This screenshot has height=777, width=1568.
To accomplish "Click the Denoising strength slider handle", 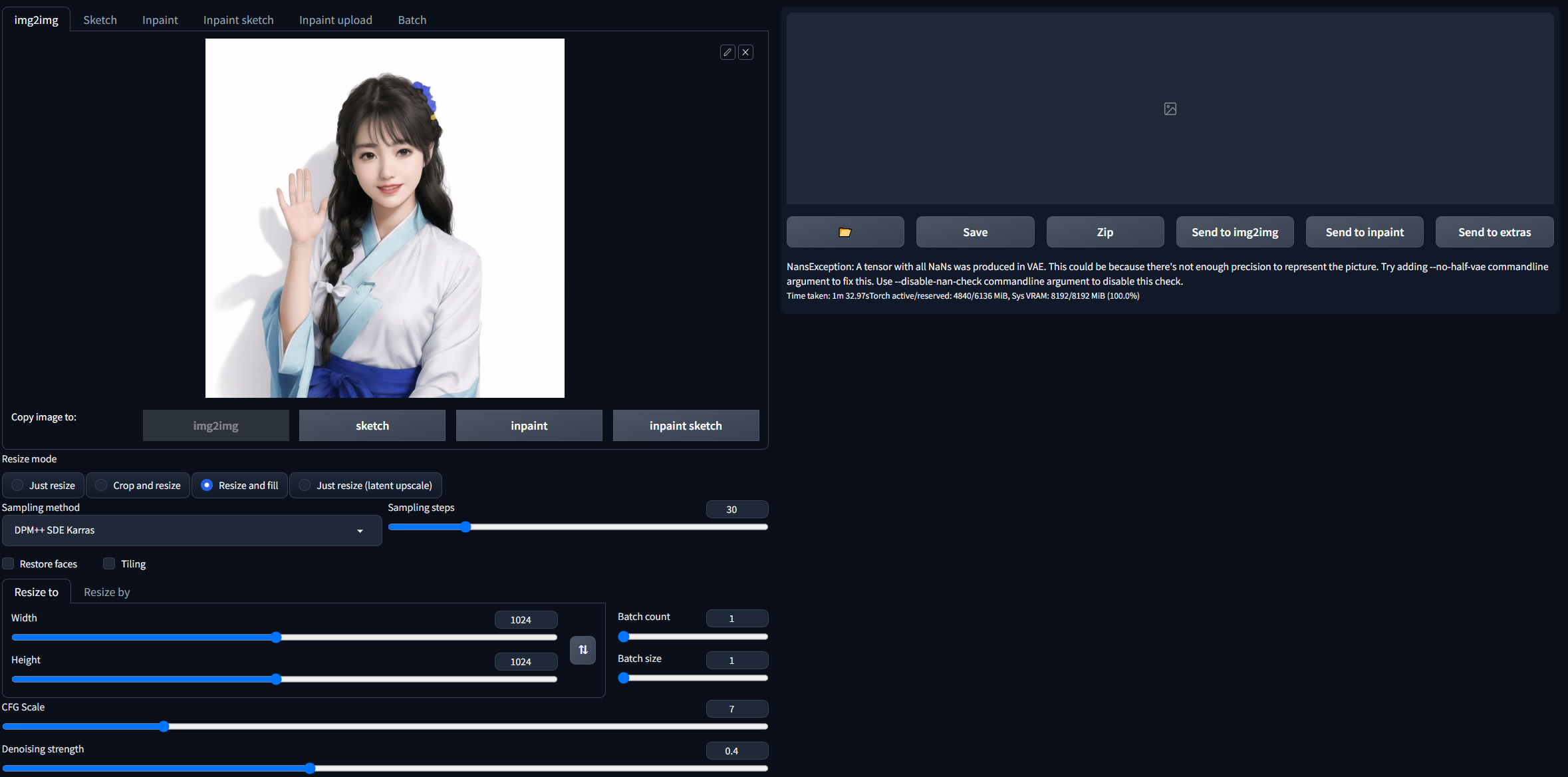I will pyautogui.click(x=310, y=768).
